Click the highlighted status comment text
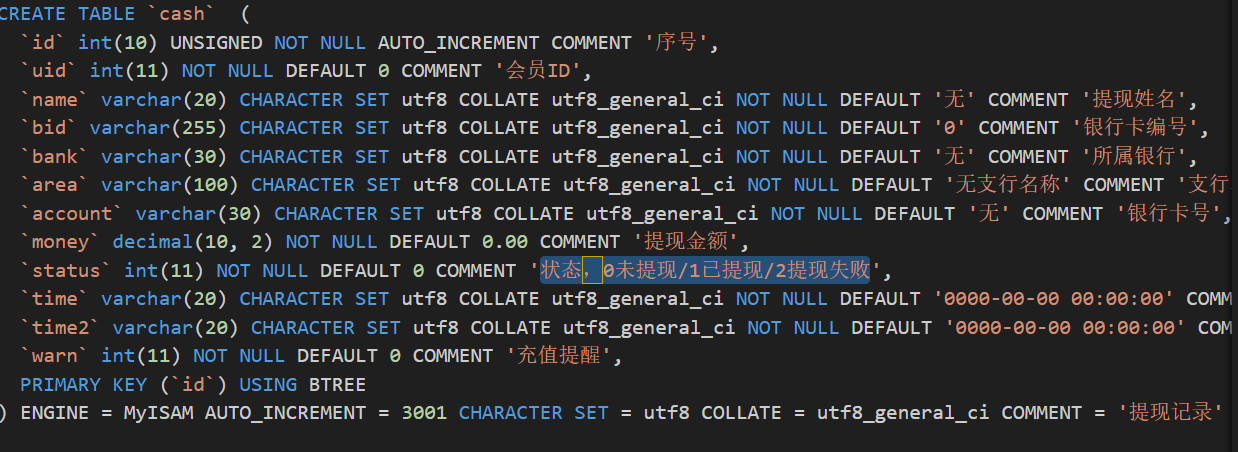The image size is (1238, 452). (x=705, y=271)
